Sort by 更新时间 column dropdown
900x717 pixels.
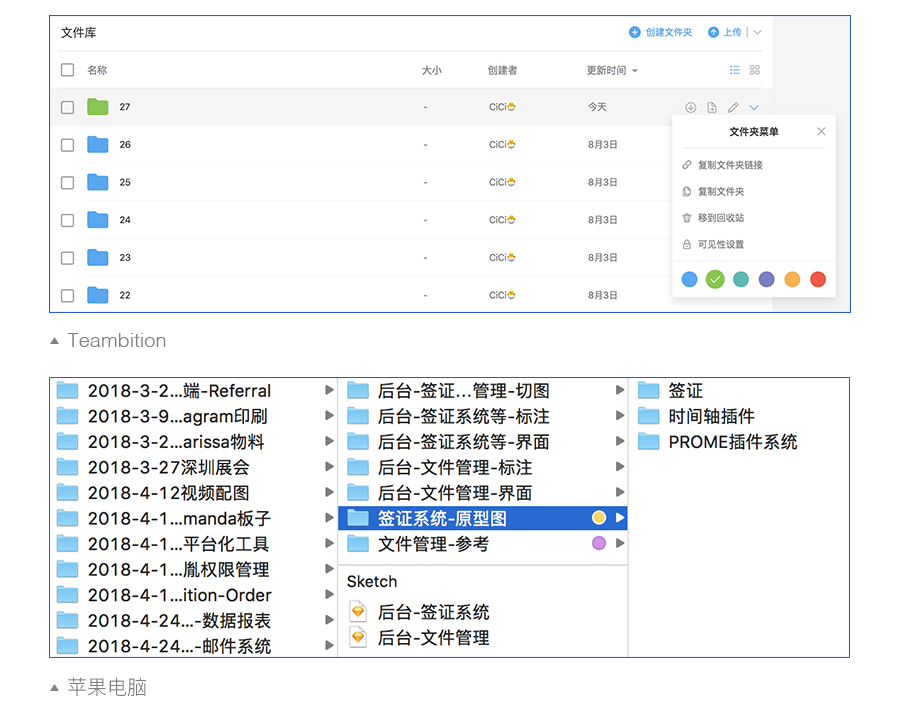pos(612,70)
